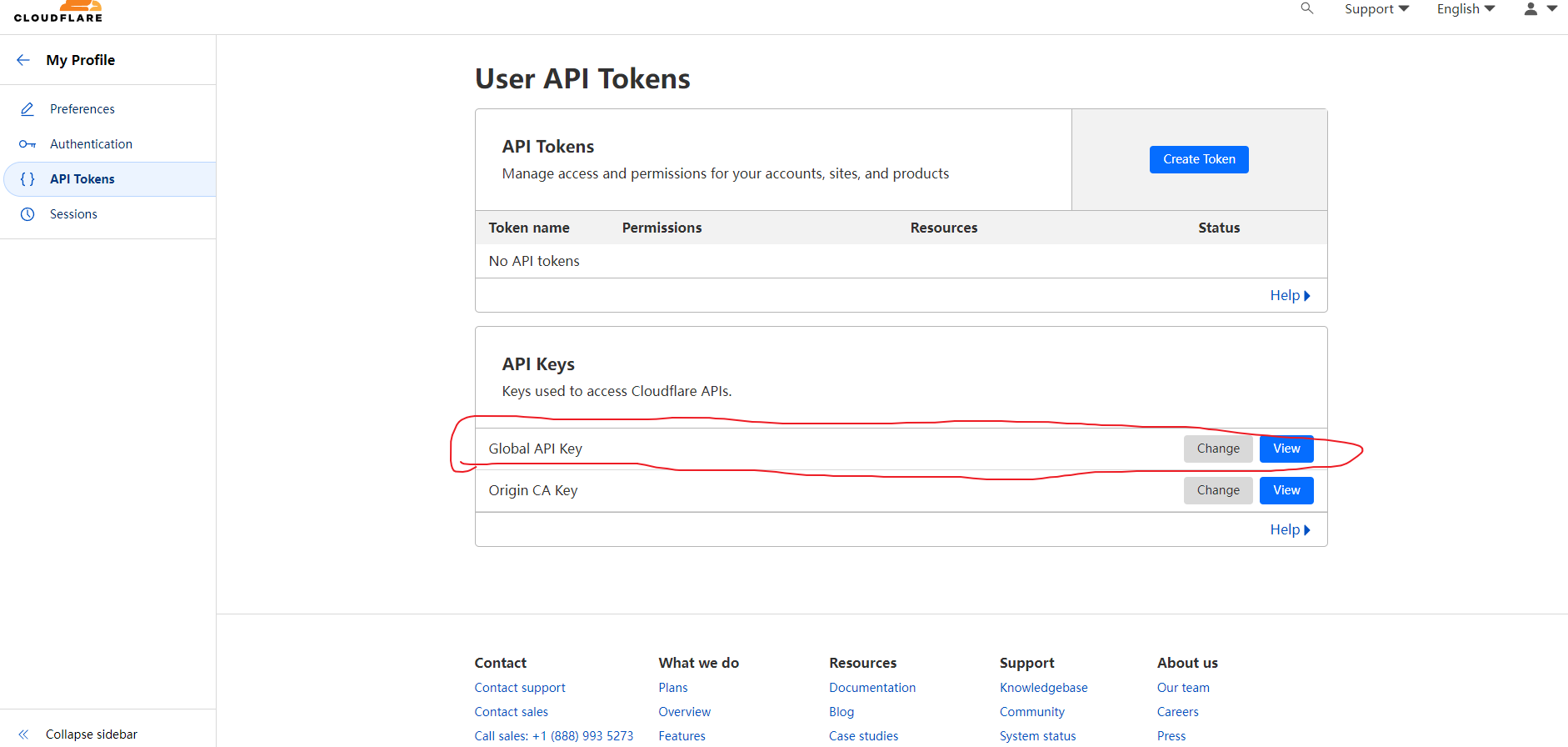Click the Sessions clock icon
This screenshot has width=1568, height=747.
click(27, 214)
